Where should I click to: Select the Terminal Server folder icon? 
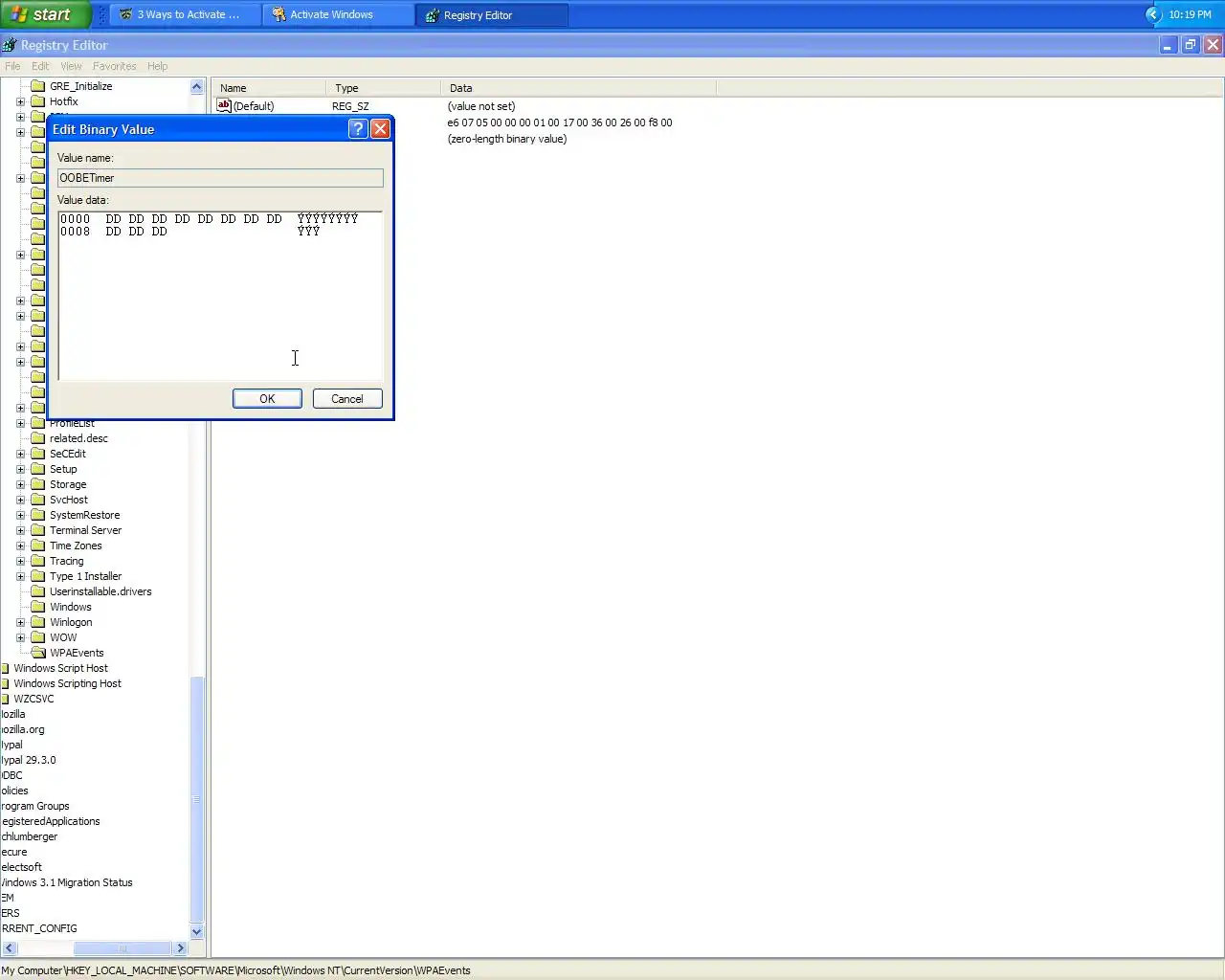(38, 530)
